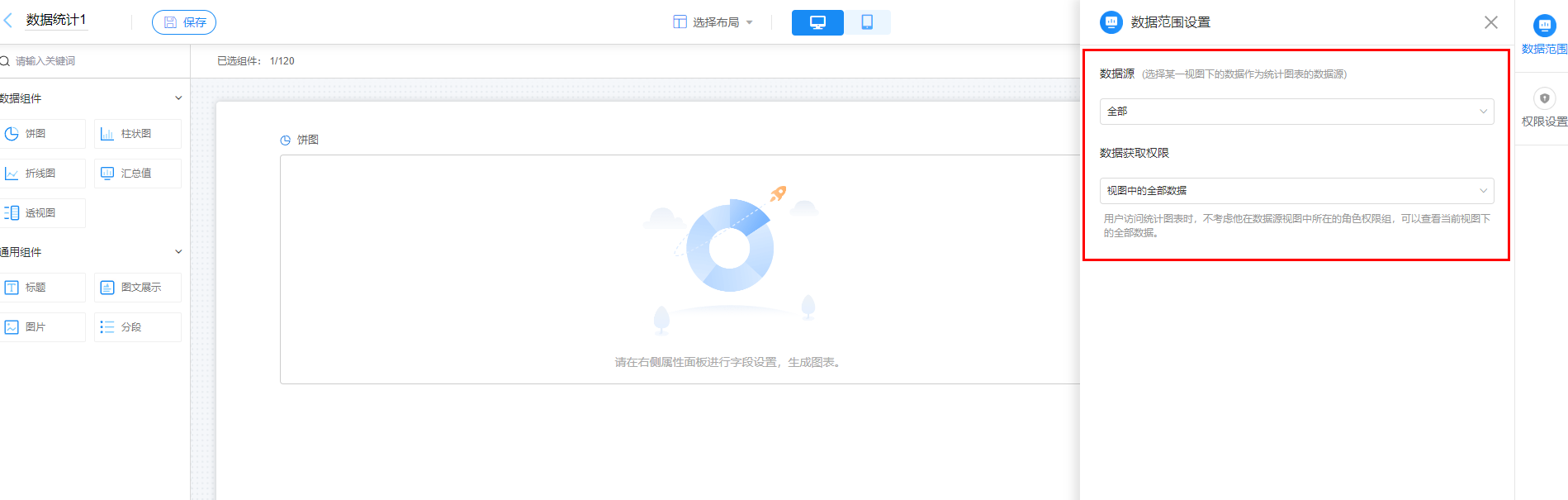
Task: Open the 数据获取权限 dropdown
Action: click(1296, 191)
